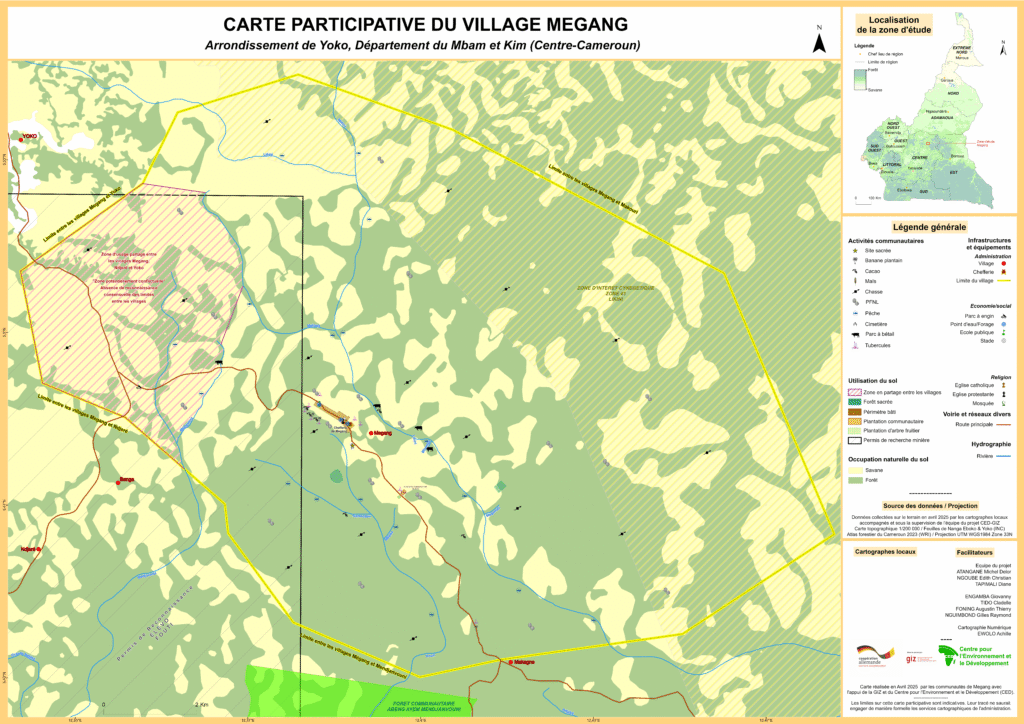Click the Eglise protestante legend icon
1024x724 pixels.
pos(1004,394)
